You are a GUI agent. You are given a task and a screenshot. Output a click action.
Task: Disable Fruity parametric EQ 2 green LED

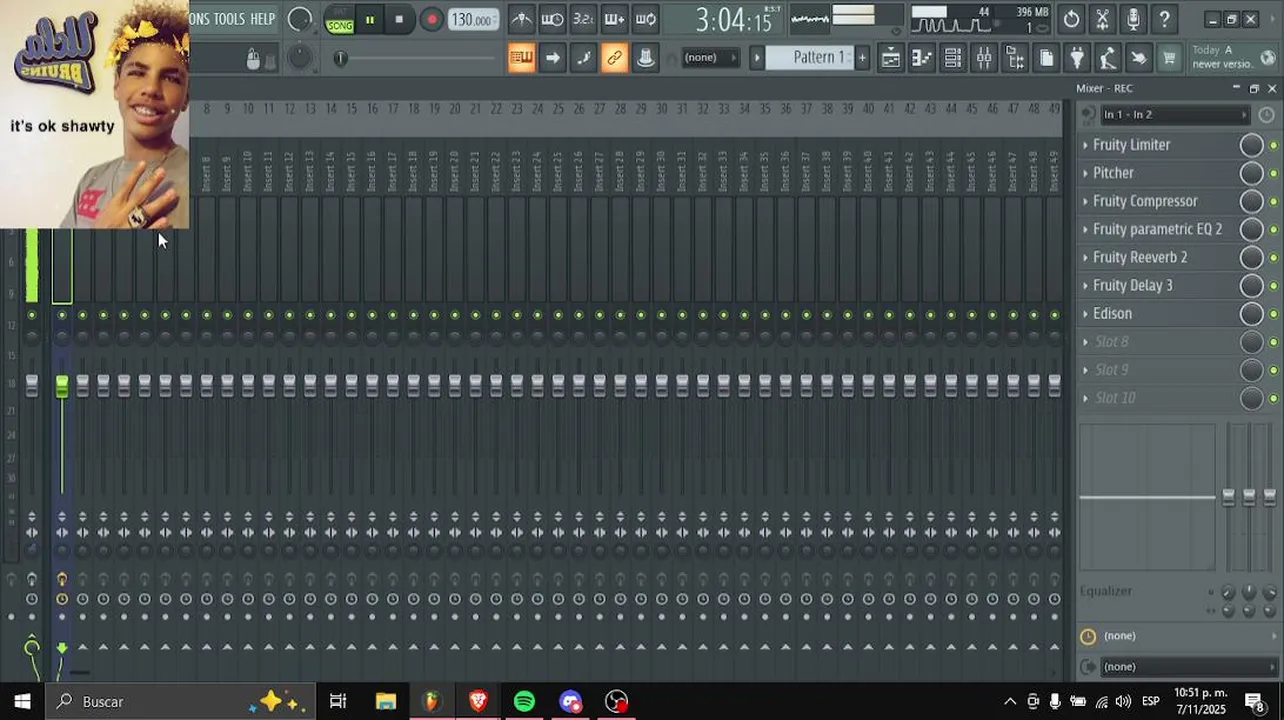[1274, 230]
